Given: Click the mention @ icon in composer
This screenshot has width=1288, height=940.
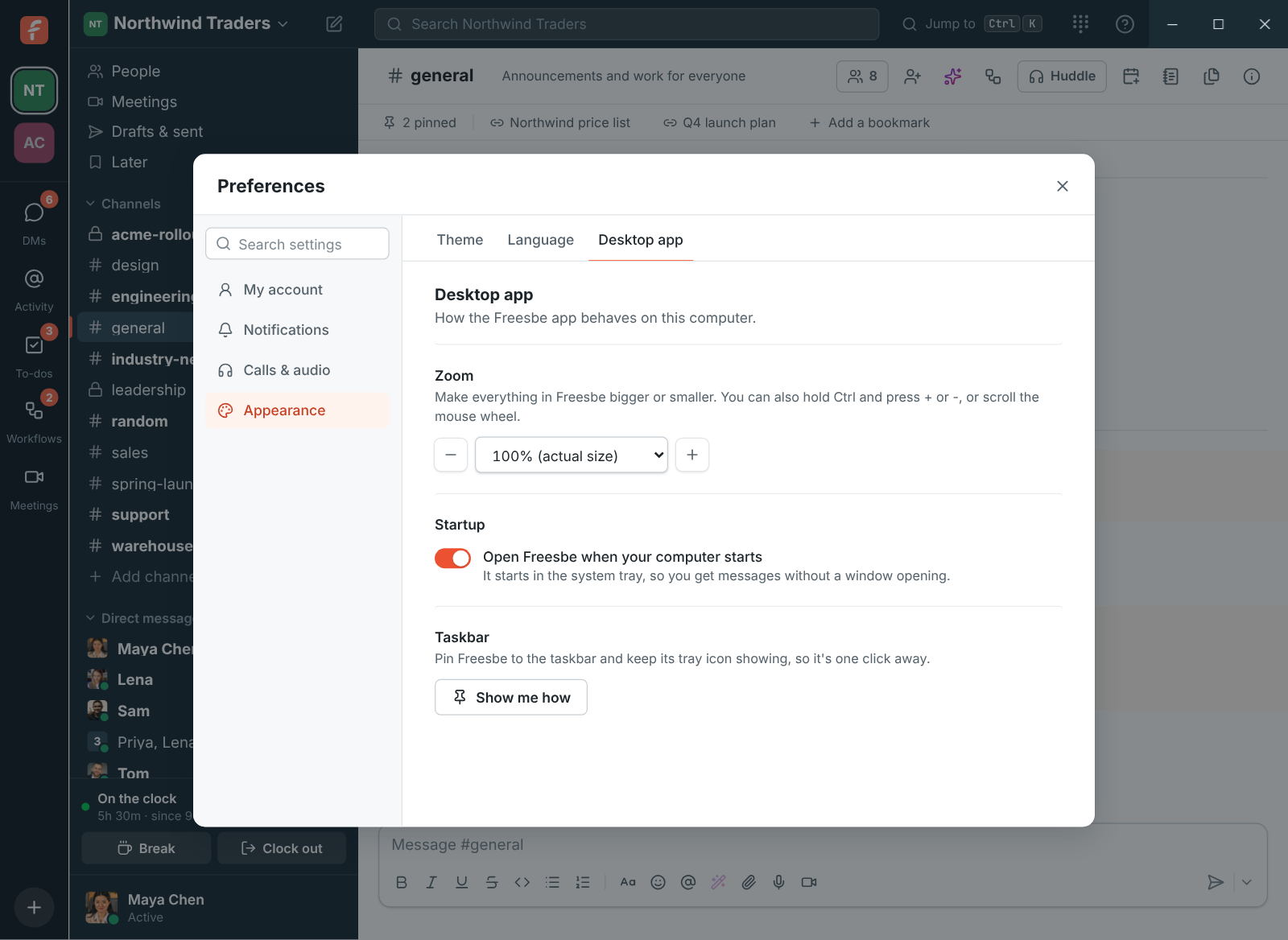Looking at the screenshot, I should 688,882.
